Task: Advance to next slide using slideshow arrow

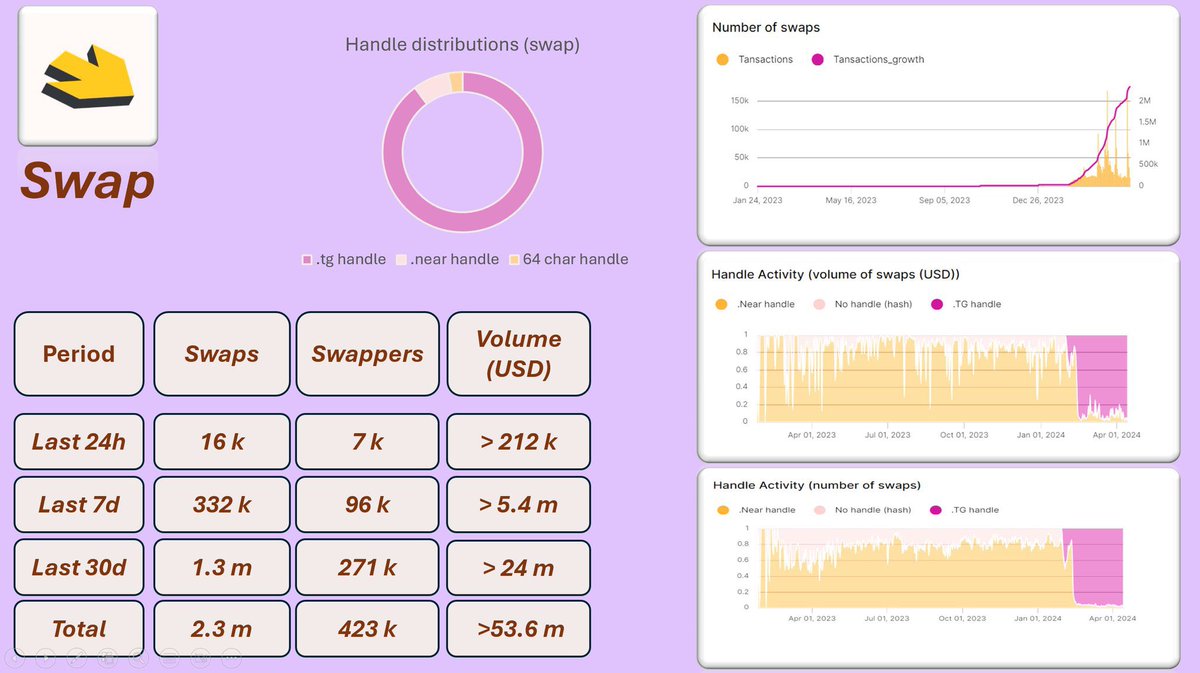Action: coord(46,658)
